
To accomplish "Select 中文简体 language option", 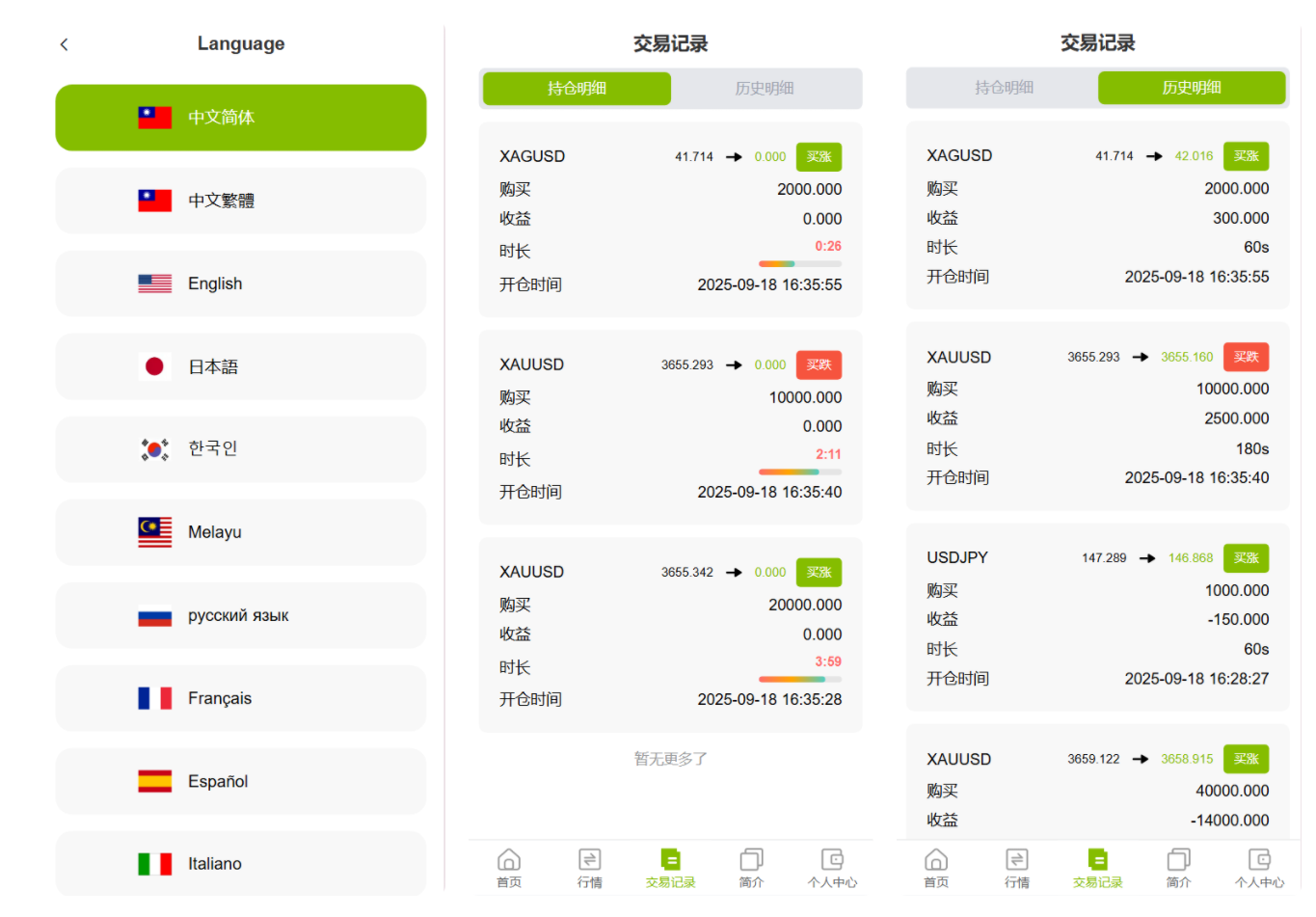I will [240, 118].
